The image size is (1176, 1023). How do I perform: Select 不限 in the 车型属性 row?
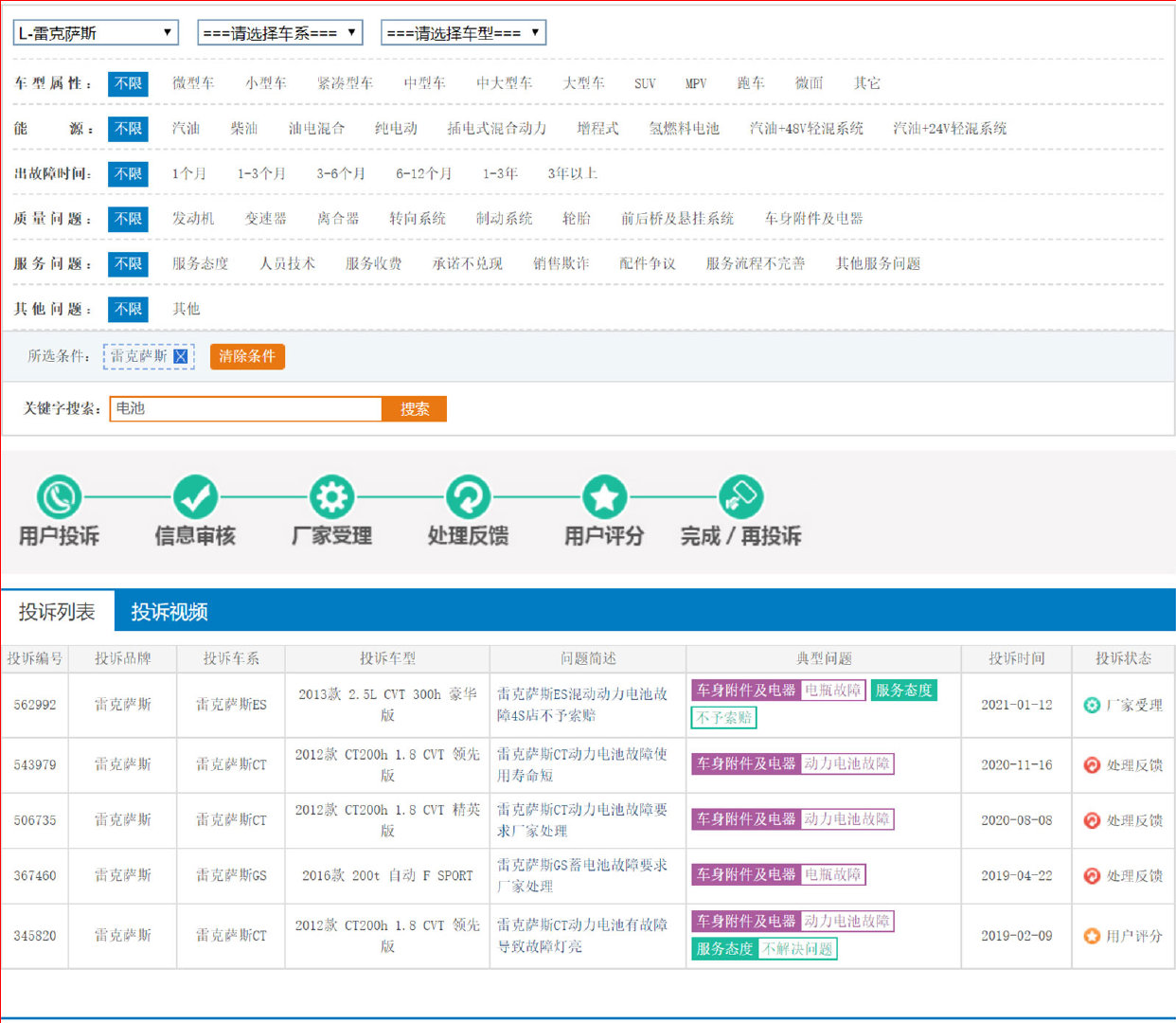[x=128, y=83]
